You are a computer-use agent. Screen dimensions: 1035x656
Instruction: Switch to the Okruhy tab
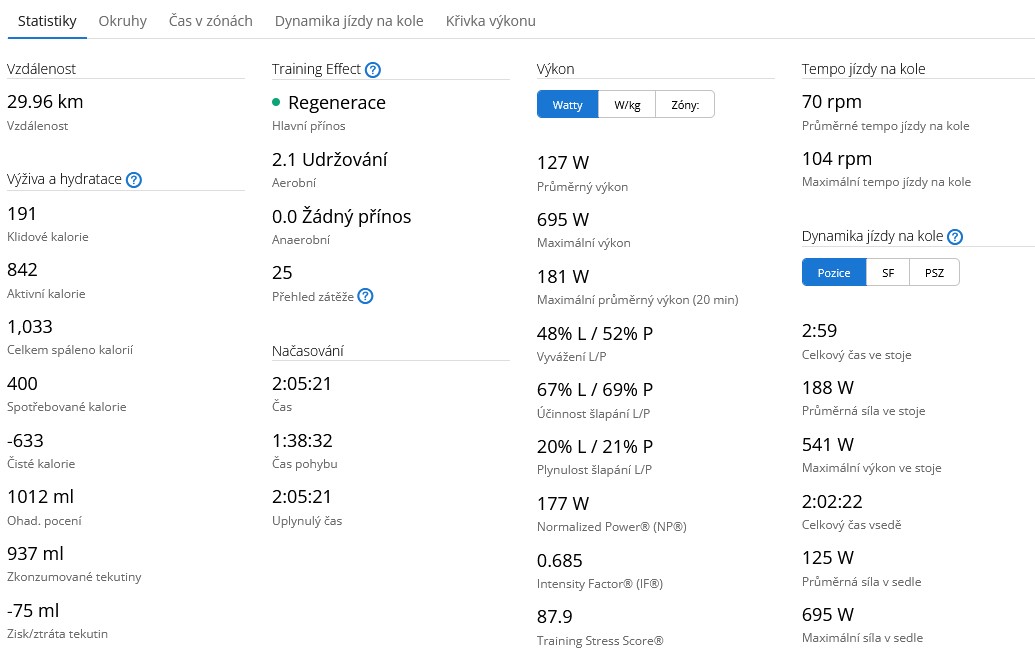(x=123, y=21)
